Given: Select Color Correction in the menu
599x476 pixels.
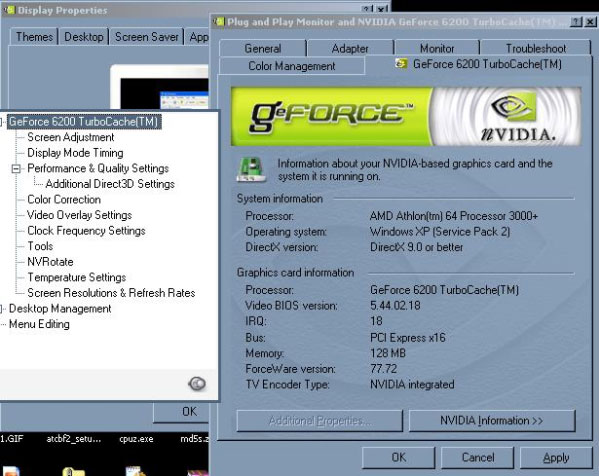Looking at the screenshot, I should pos(64,199).
